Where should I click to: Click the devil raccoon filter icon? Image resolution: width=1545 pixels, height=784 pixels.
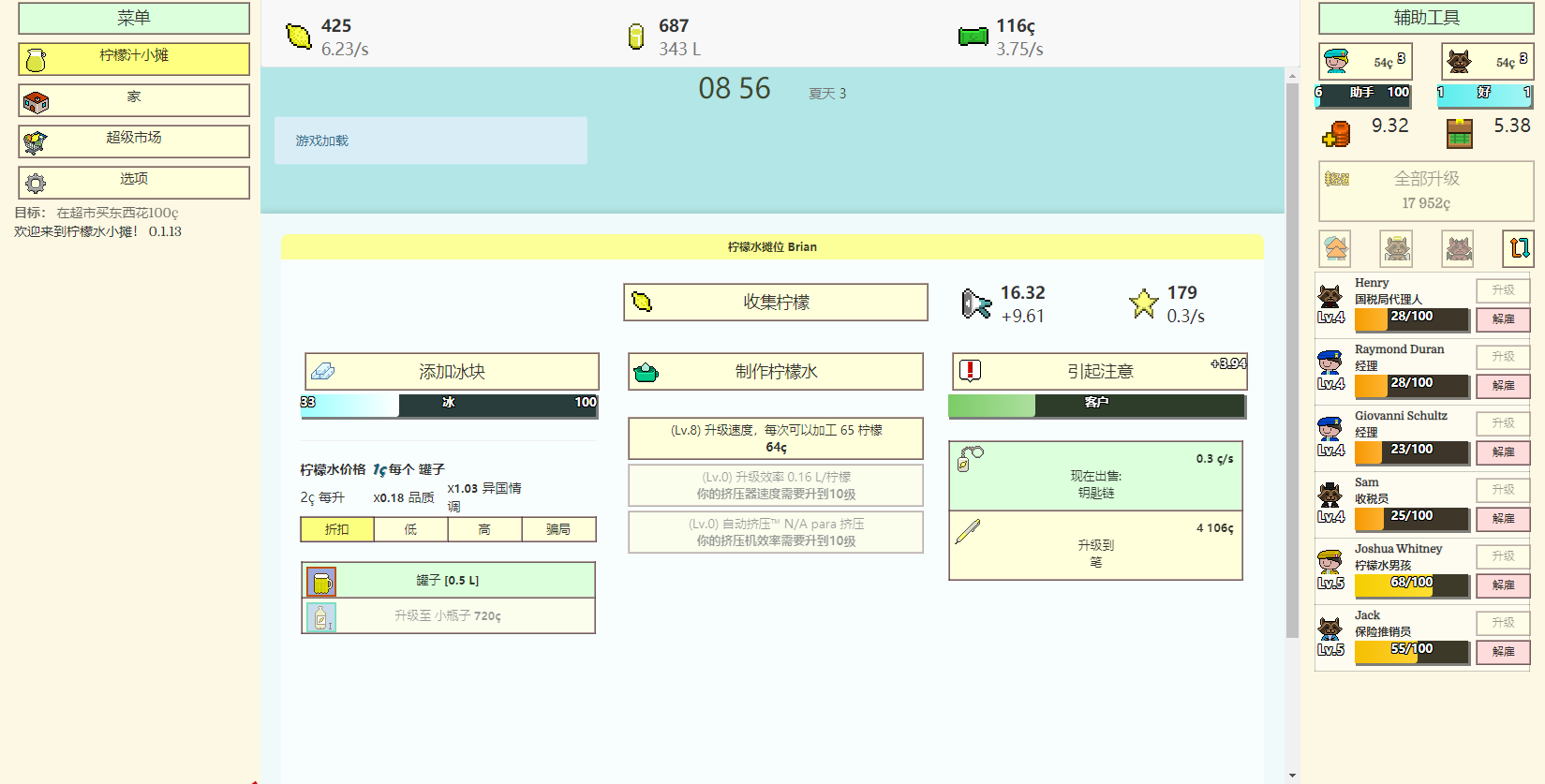pyautogui.click(x=1459, y=248)
